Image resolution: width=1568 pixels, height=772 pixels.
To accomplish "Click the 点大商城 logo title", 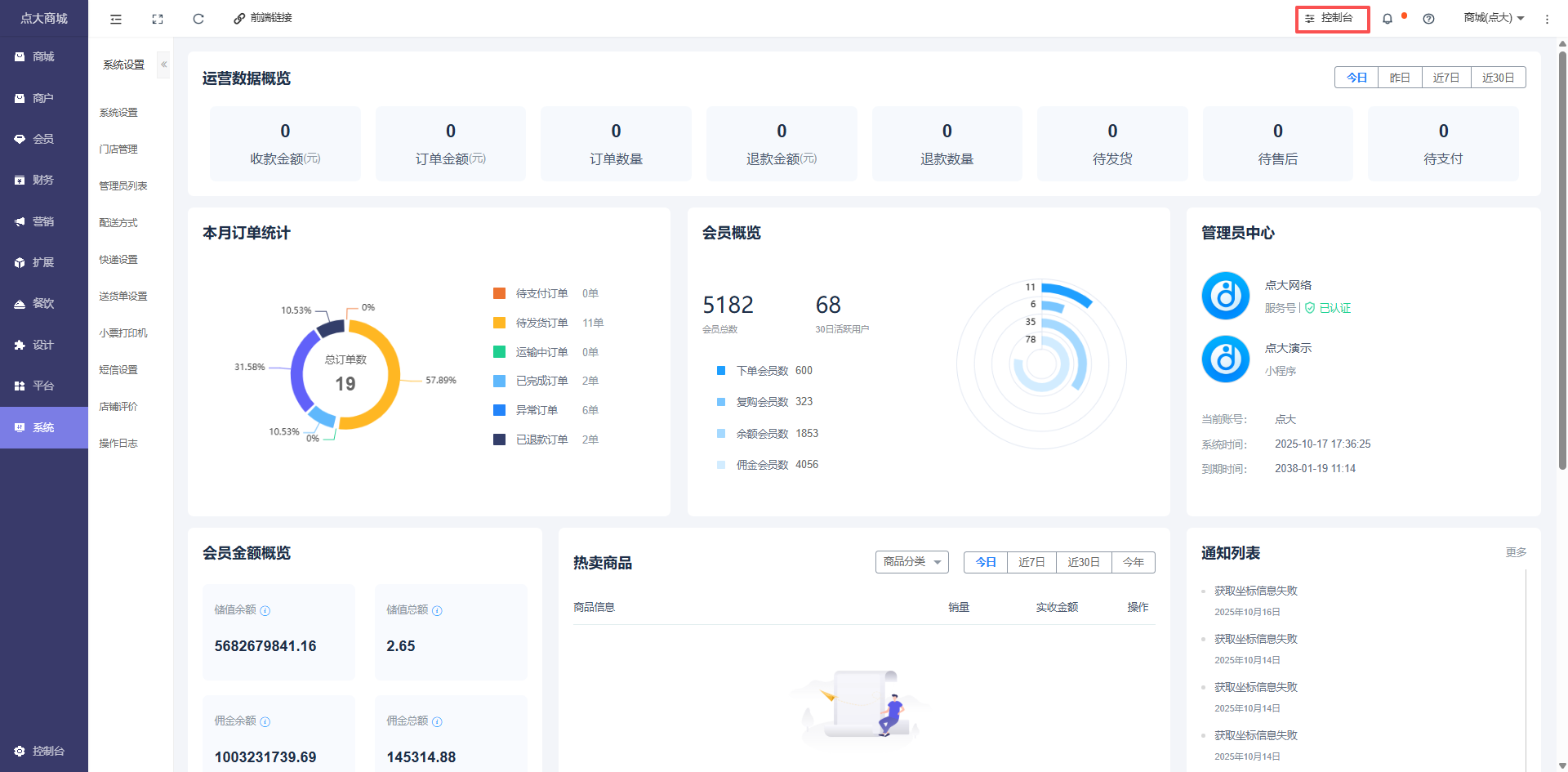I will (44, 18).
